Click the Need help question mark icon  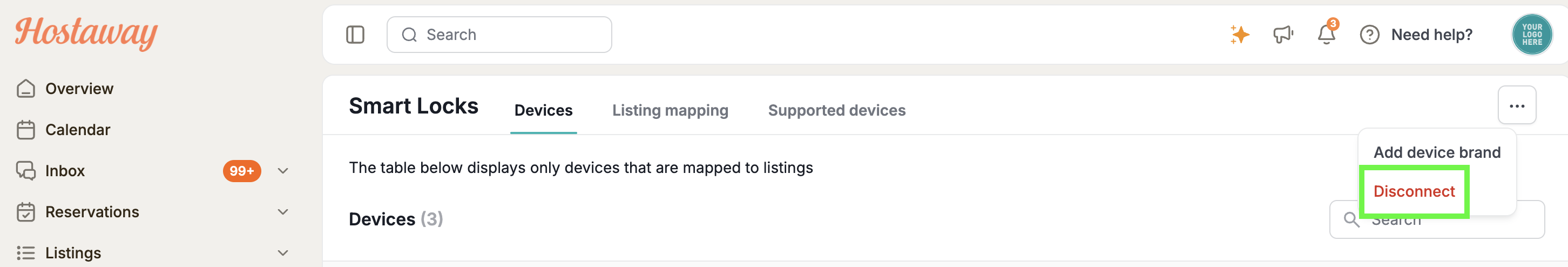(x=1369, y=35)
